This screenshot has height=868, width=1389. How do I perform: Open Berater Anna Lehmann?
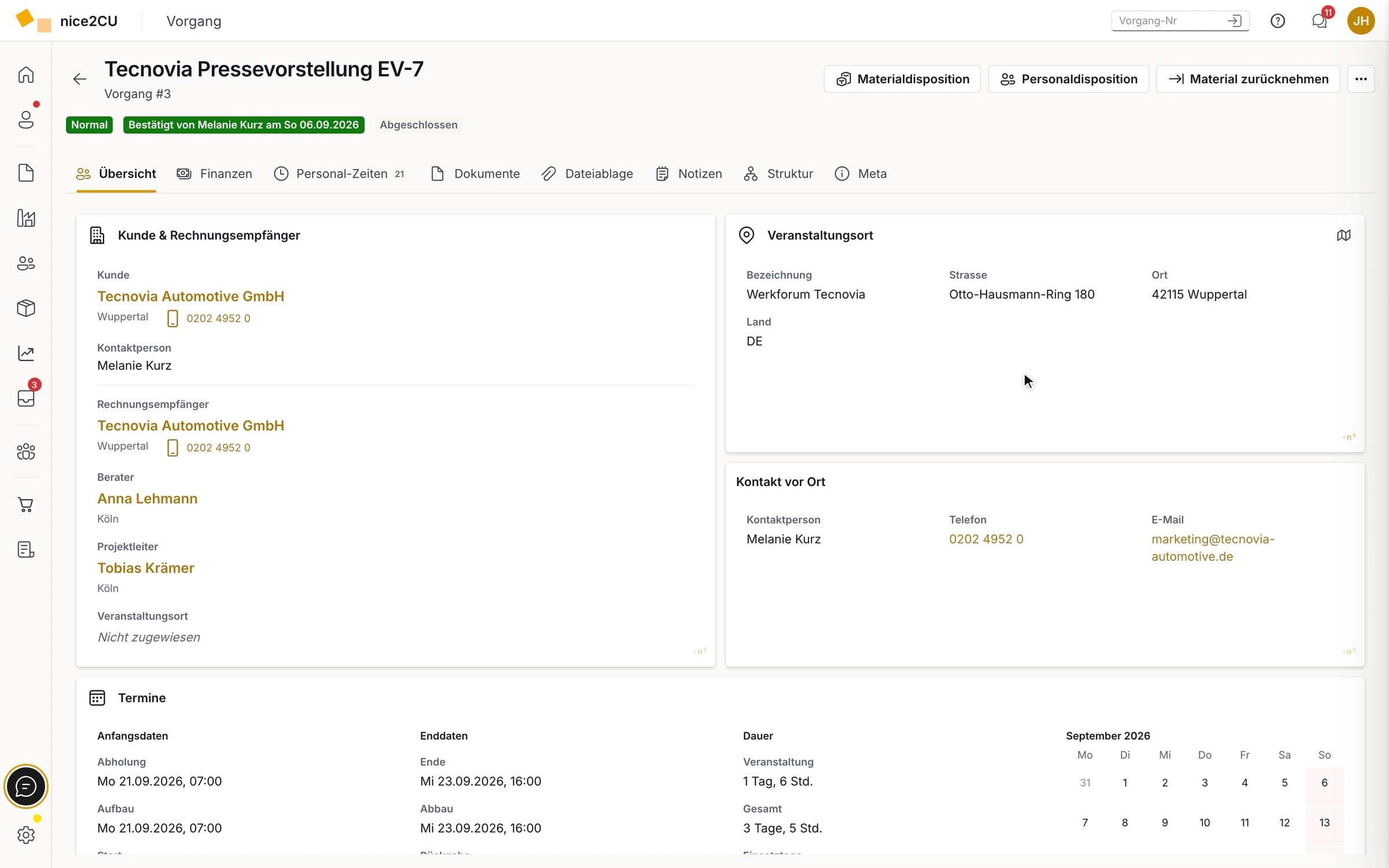point(147,499)
